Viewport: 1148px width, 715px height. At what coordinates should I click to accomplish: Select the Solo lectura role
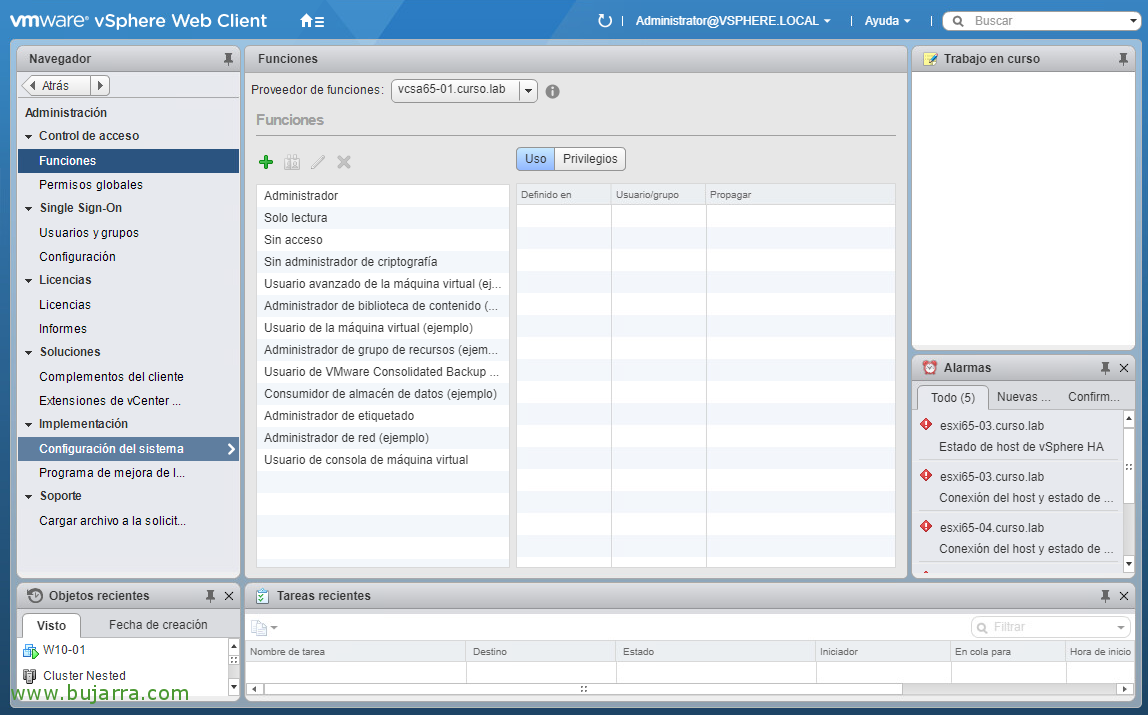[383, 218]
